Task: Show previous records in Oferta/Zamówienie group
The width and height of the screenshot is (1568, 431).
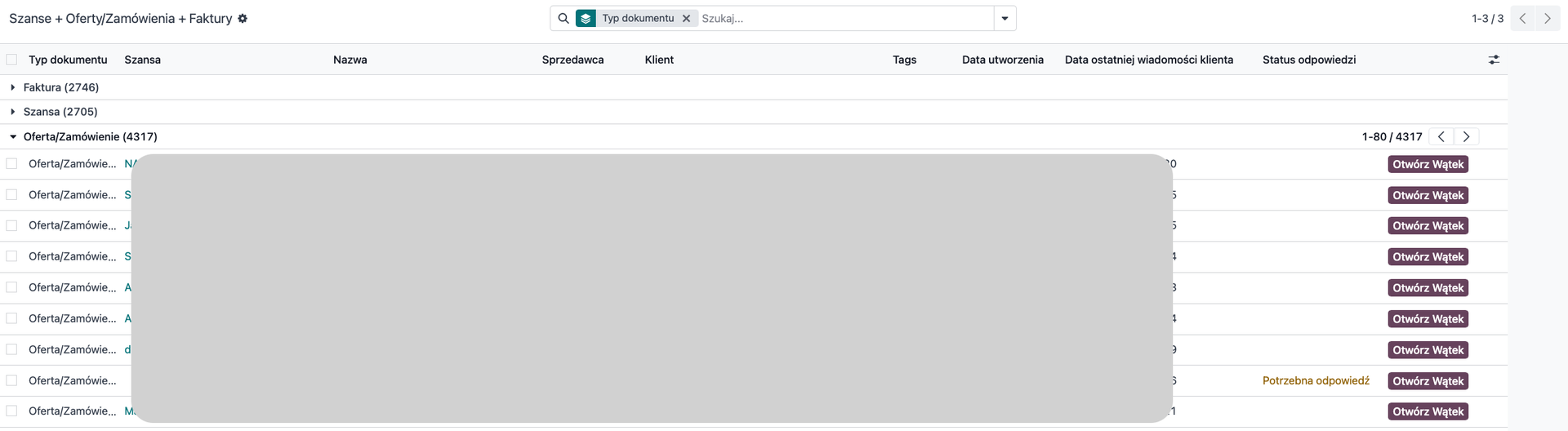Action: tap(1441, 137)
